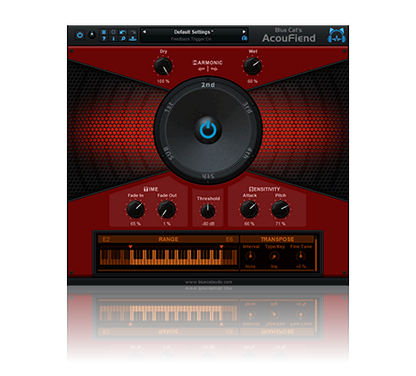This screenshot has height=376, width=416.
Task: Go to previous preset with left arrow
Action: coord(144,32)
